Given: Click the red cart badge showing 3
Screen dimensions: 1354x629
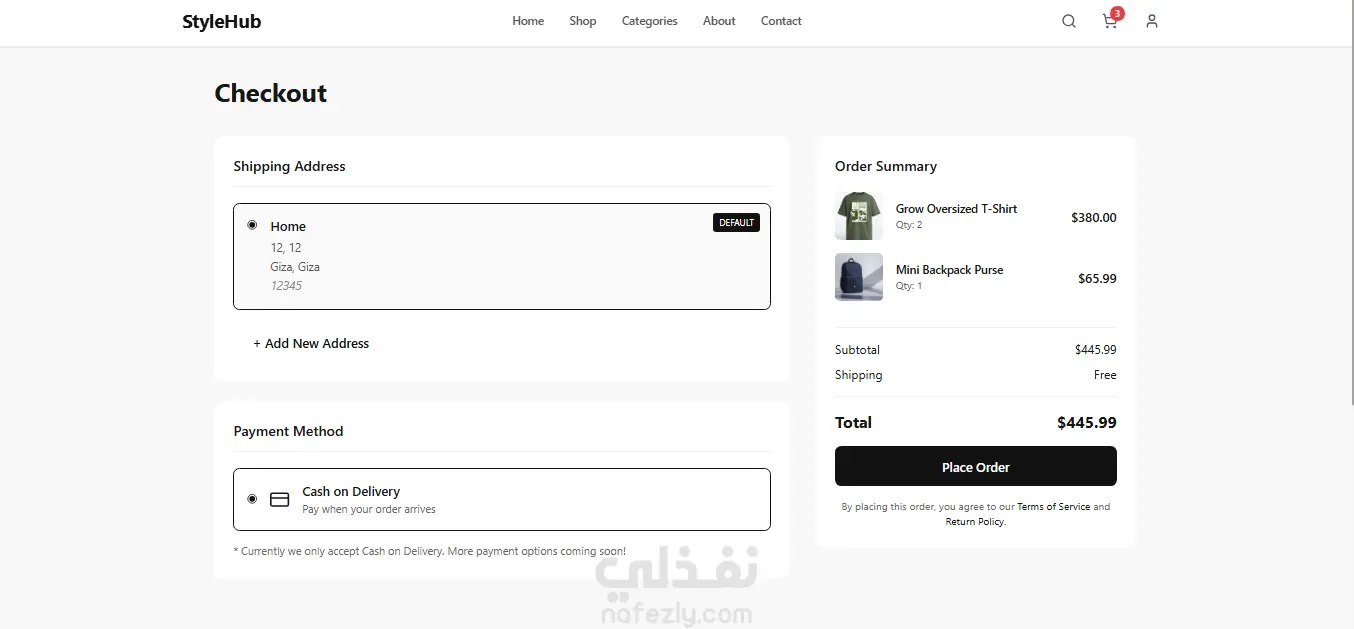Looking at the screenshot, I should tap(1117, 13).
